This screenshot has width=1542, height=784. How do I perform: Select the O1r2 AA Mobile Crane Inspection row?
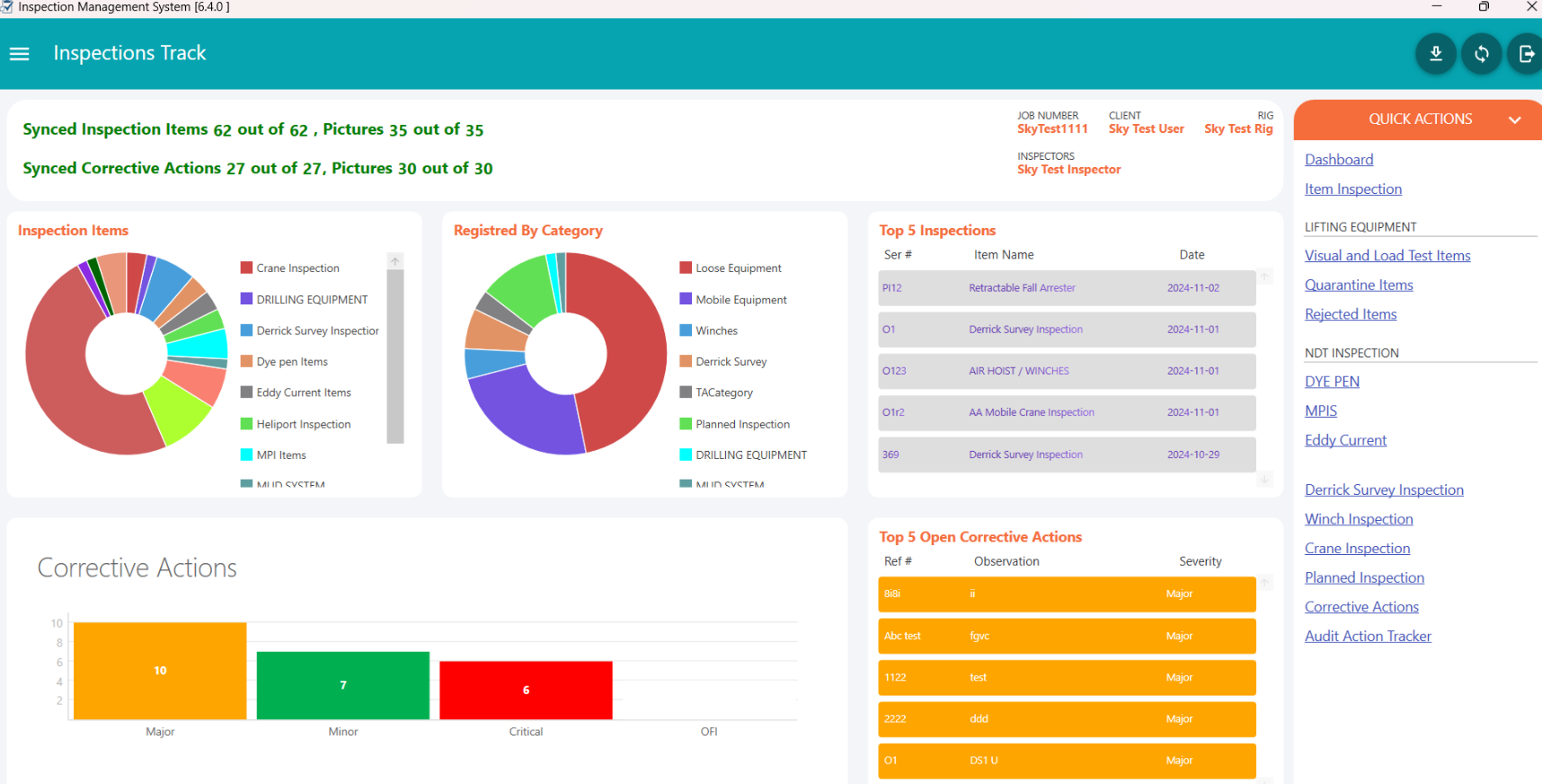point(1067,413)
